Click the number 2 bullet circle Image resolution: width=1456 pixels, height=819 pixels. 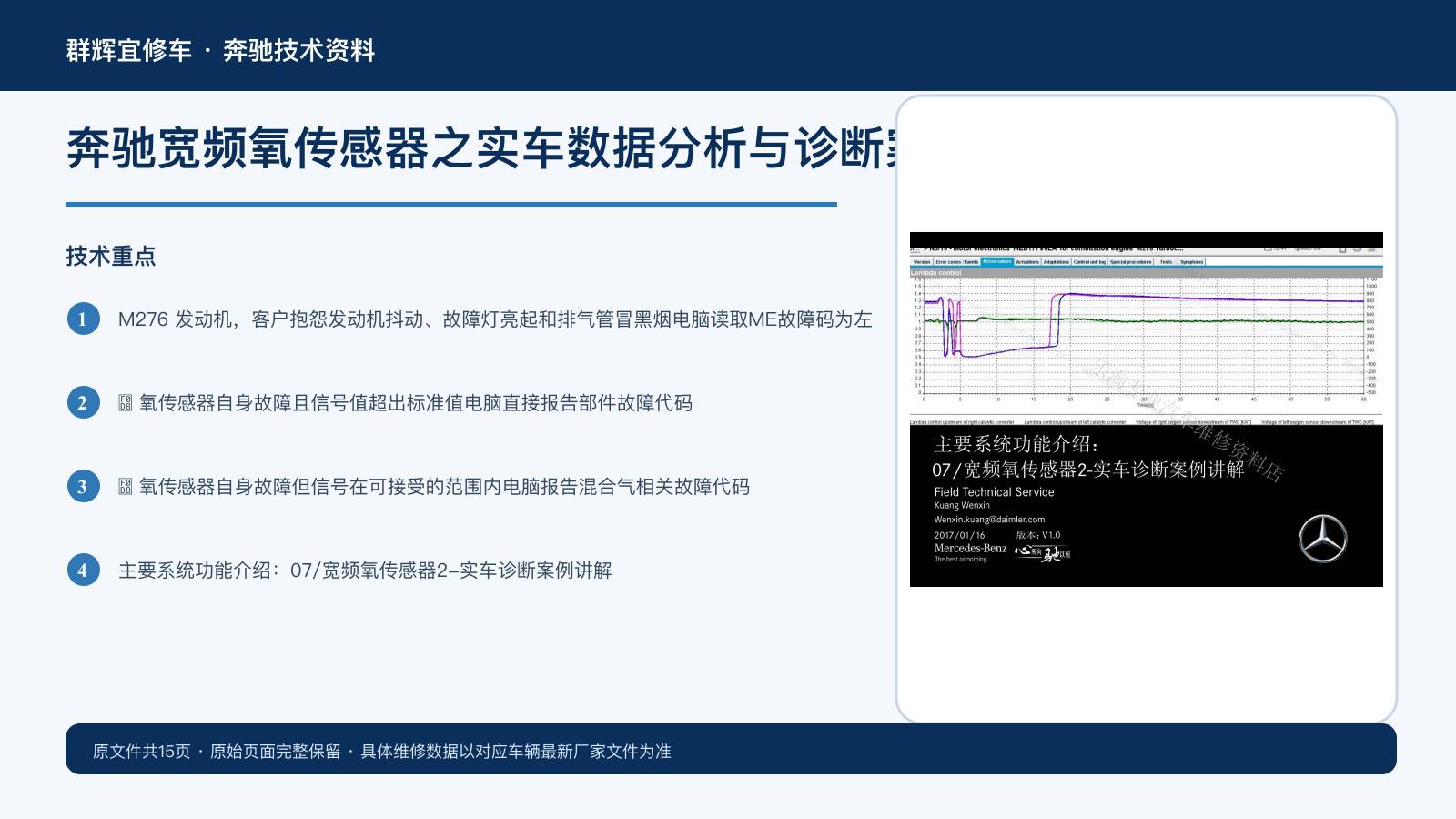[x=83, y=402]
